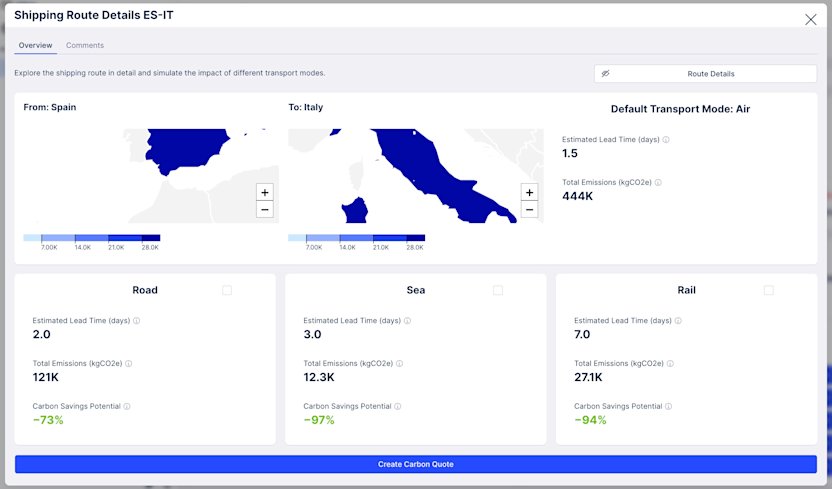832x489 pixels.
Task: Click the 1.5 days Air lead time value
Action: [x=570, y=153]
